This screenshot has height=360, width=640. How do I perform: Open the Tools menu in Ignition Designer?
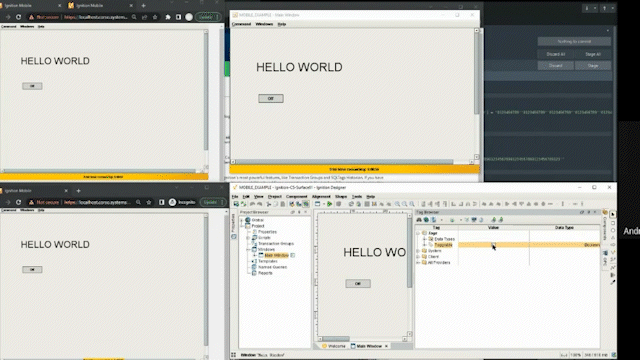coord(357,197)
